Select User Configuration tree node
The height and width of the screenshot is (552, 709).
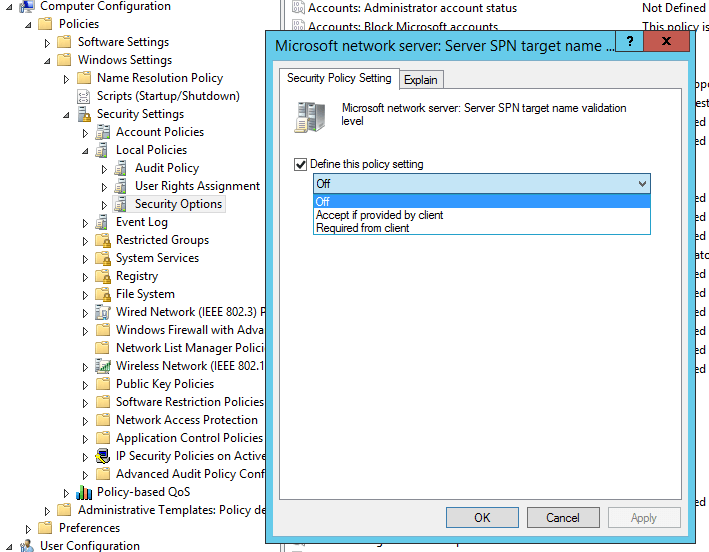90,546
